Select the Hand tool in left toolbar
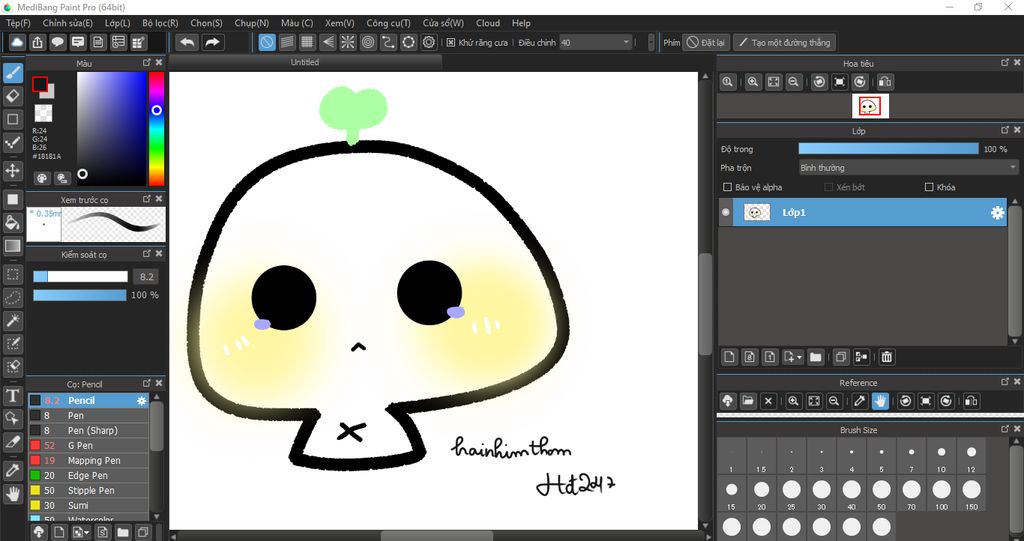The image size is (1024, 541). coord(13,493)
